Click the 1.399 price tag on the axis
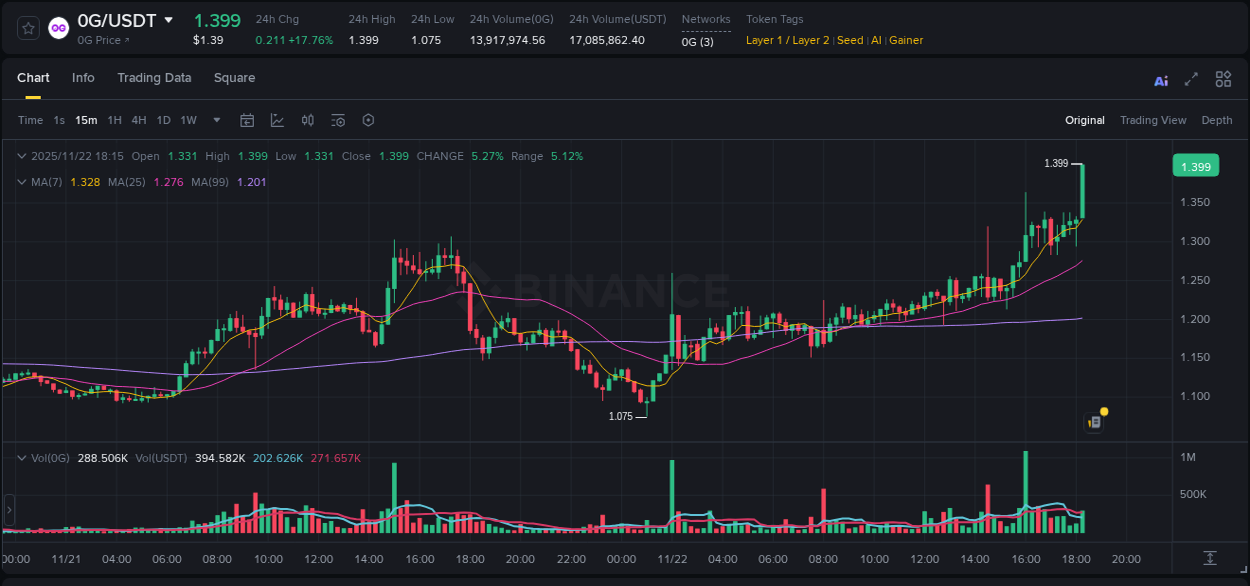 pyautogui.click(x=1195, y=165)
